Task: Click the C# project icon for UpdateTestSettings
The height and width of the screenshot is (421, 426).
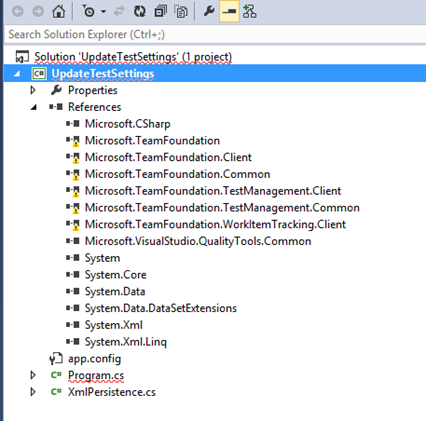Action: [39, 74]
